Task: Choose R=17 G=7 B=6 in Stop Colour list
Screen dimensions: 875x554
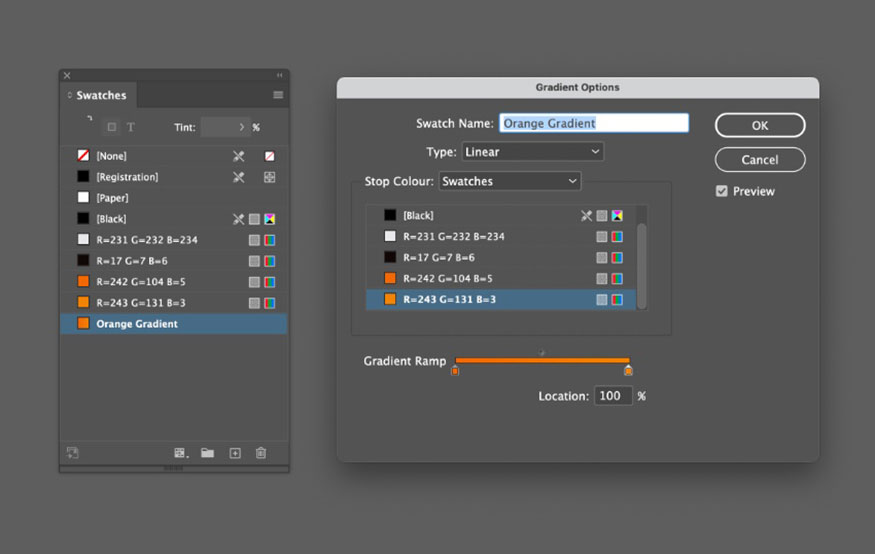Action: (x=501, y=257)
